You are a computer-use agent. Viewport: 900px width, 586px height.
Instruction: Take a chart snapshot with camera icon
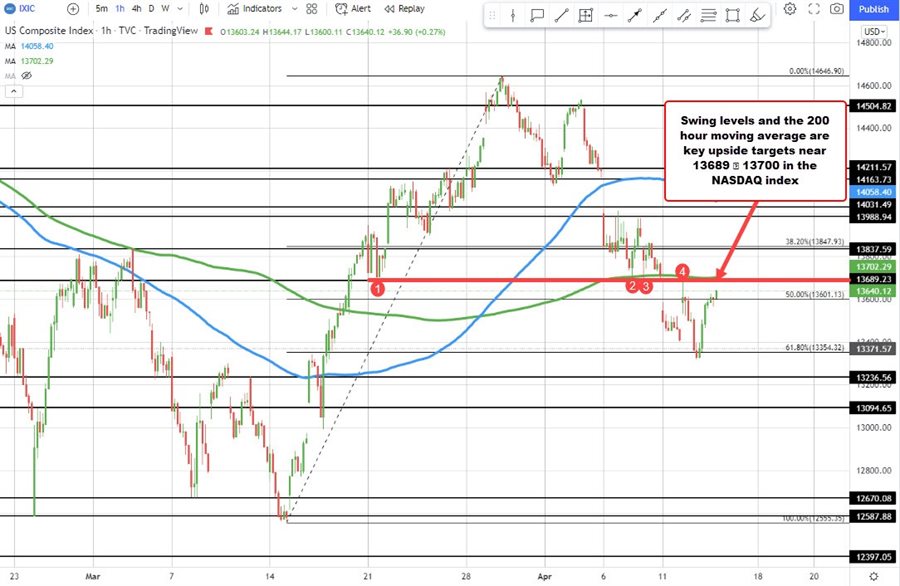pyautogui.click(x=837, y=9)
